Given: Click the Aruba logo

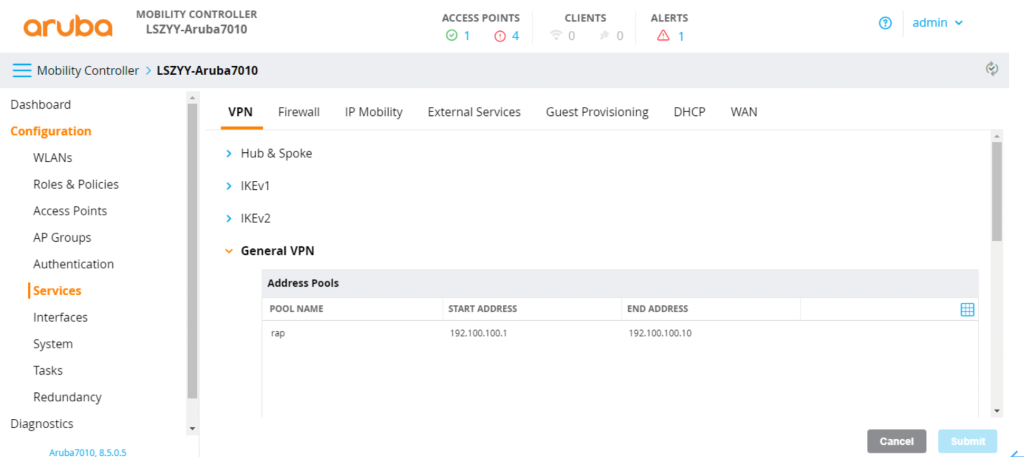Looking at the screenshot, I should coord(68,27).
